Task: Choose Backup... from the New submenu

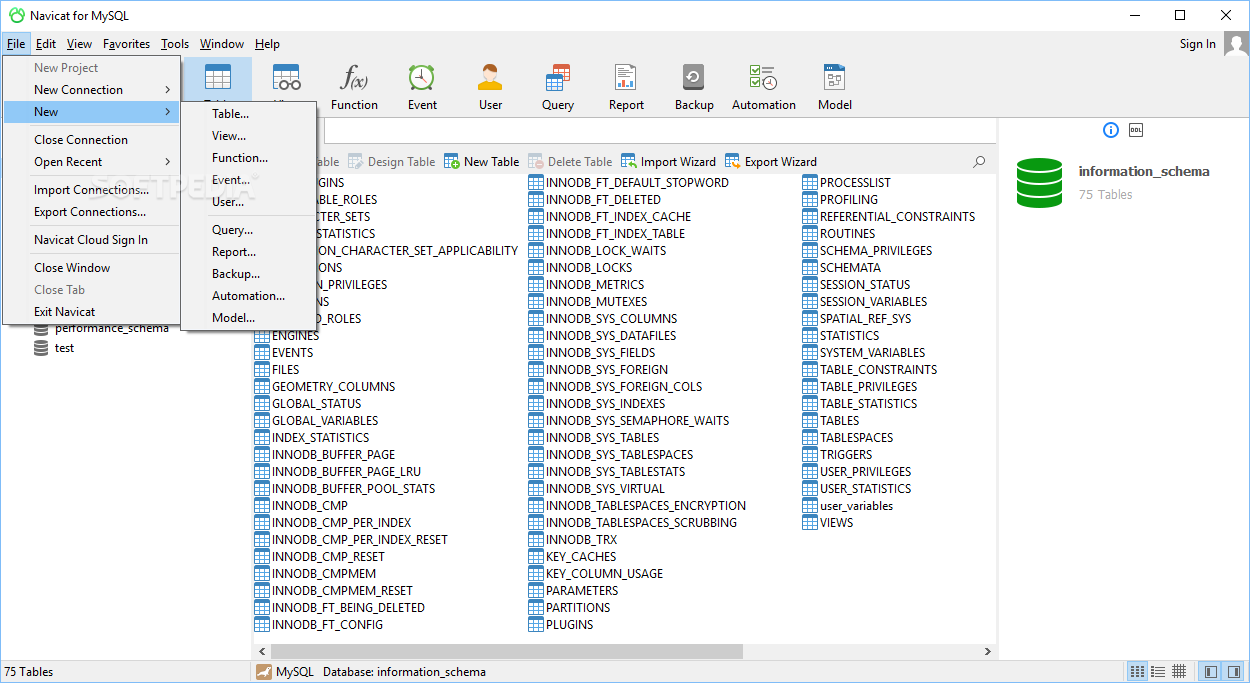Action: [249, 274]
